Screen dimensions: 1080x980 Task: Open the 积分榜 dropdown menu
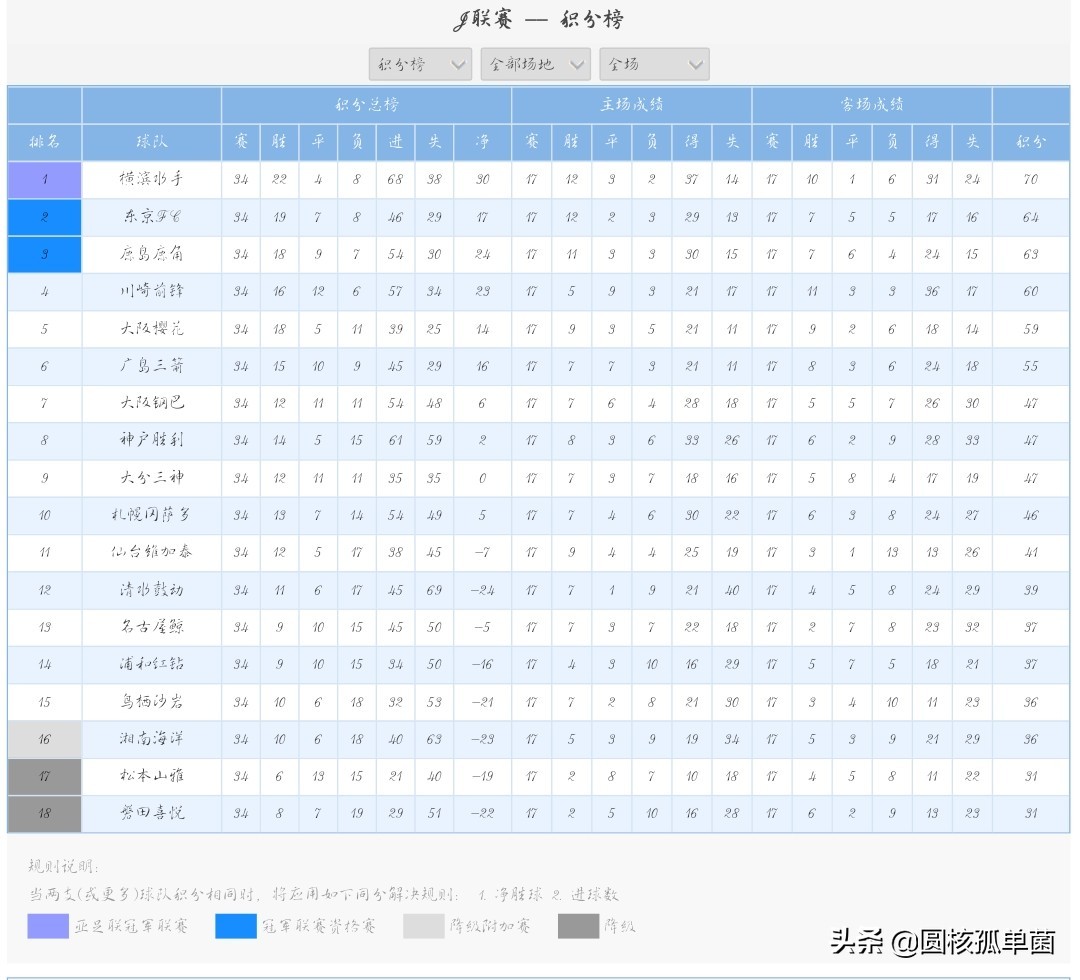[x=419, y=63]
